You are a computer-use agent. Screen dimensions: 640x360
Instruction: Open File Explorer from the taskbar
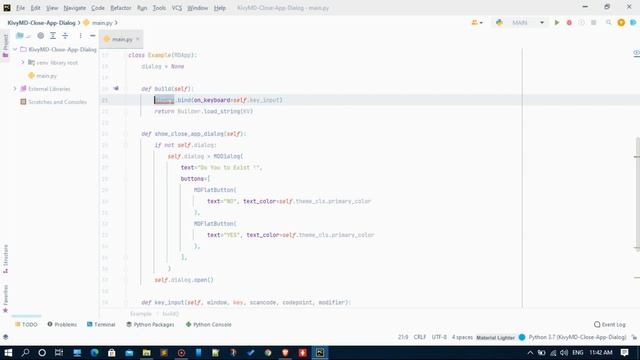[147, 353]
